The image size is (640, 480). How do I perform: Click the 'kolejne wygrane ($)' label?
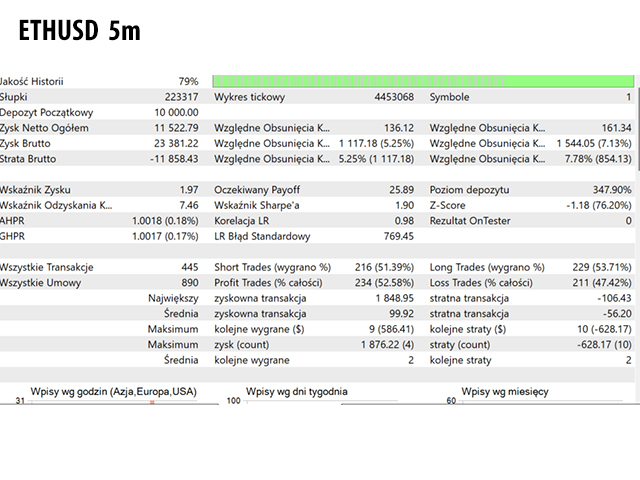click(259, 330)
